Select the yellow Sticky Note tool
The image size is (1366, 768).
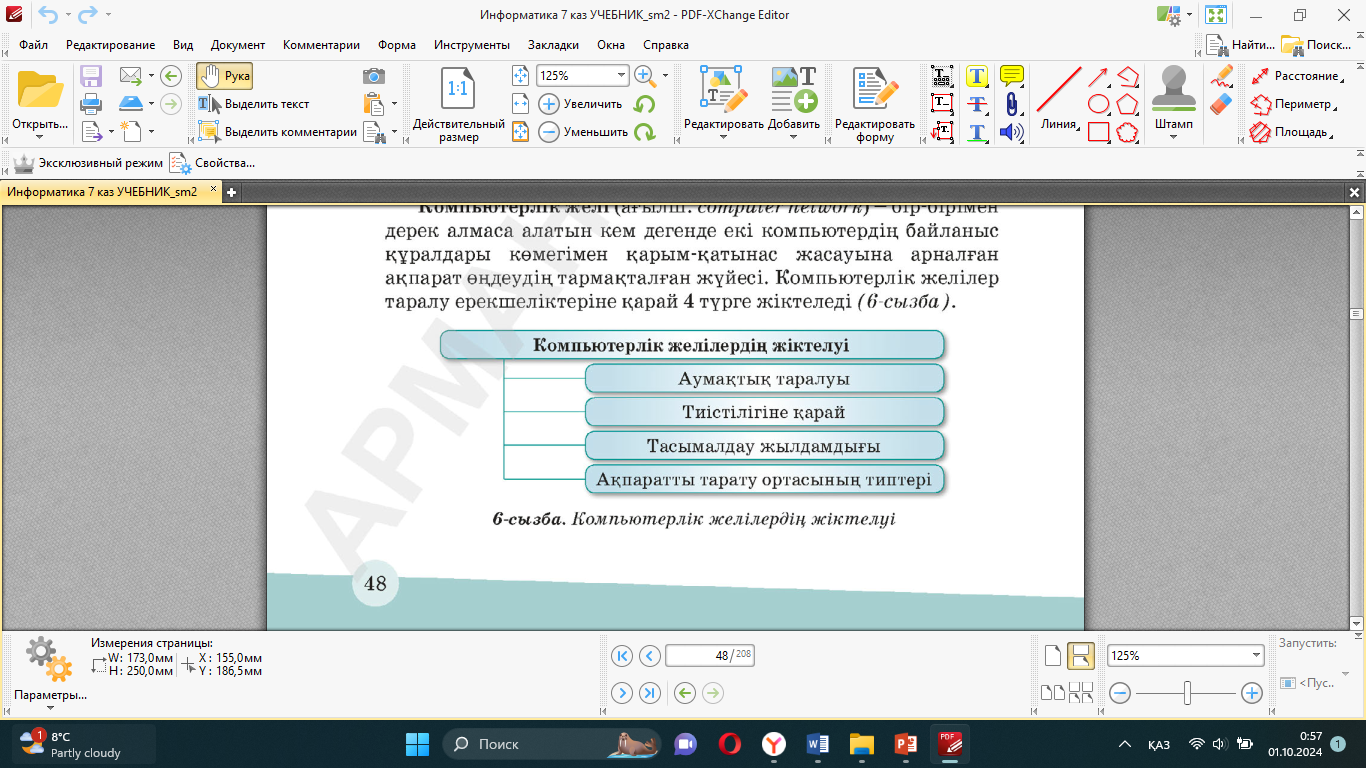coord(1012,76)
